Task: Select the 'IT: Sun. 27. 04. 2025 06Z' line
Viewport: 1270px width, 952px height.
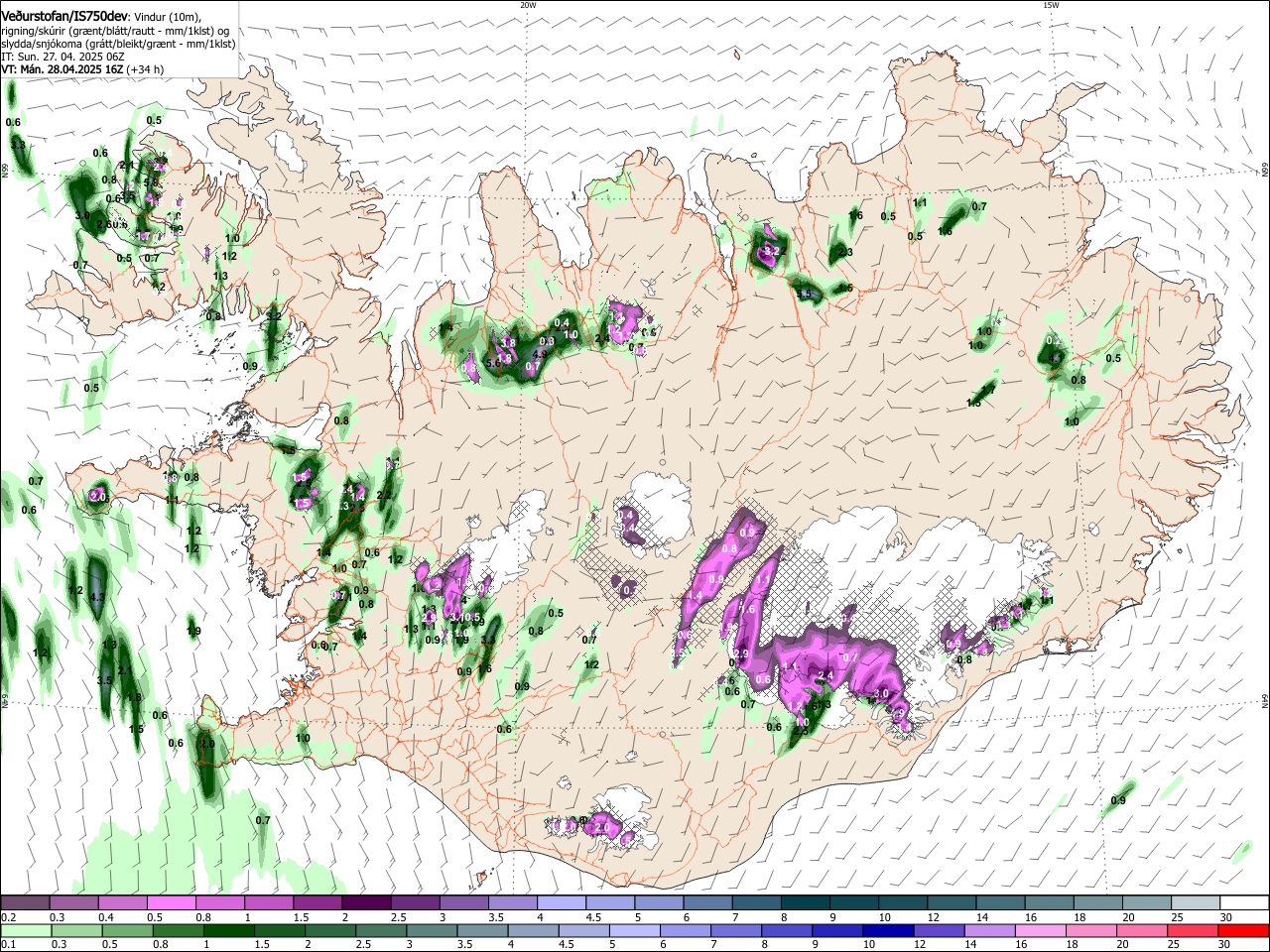Action: (x=63, y=57)
